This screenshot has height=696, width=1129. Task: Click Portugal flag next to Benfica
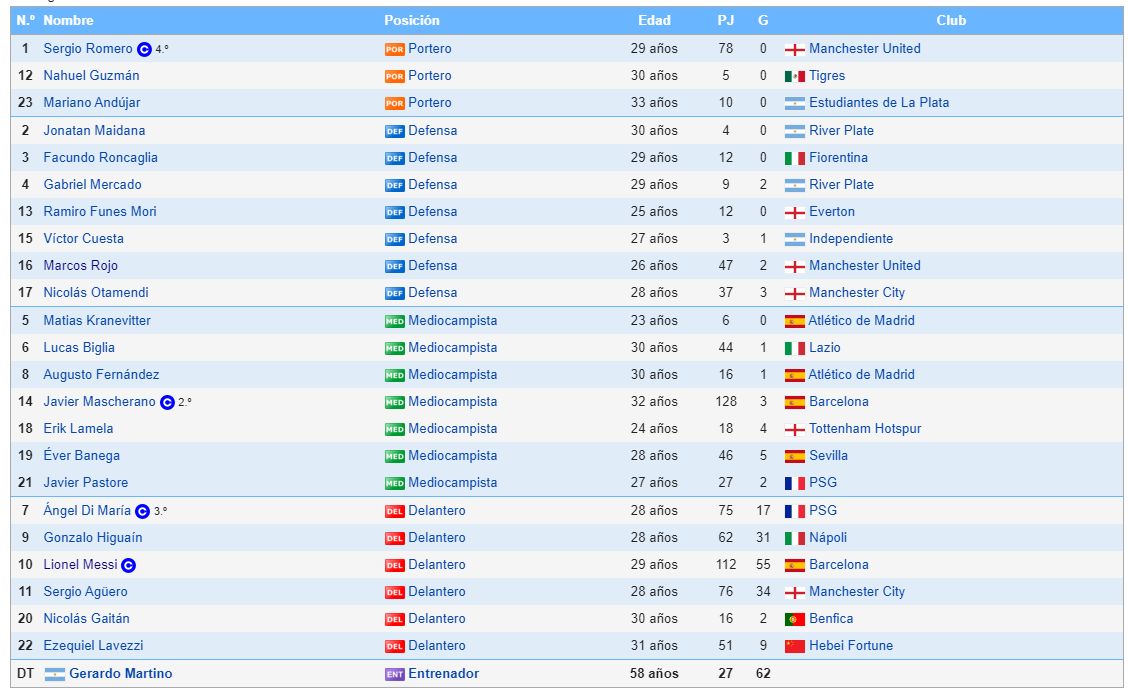794,619
